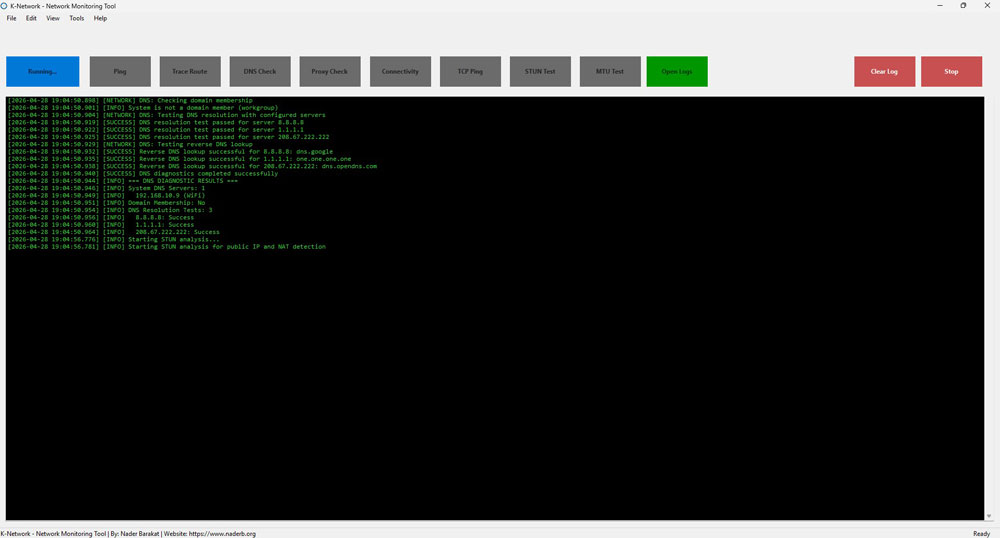Select the '192.168.10.9 (WiFi)' line
Viewport: 1000px width, 538px height.
107,196
